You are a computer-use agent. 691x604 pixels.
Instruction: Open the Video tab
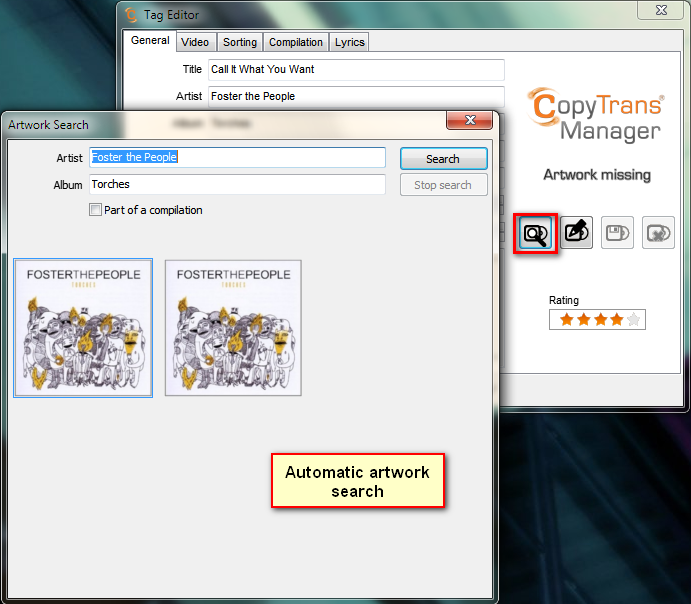(195, 42)
